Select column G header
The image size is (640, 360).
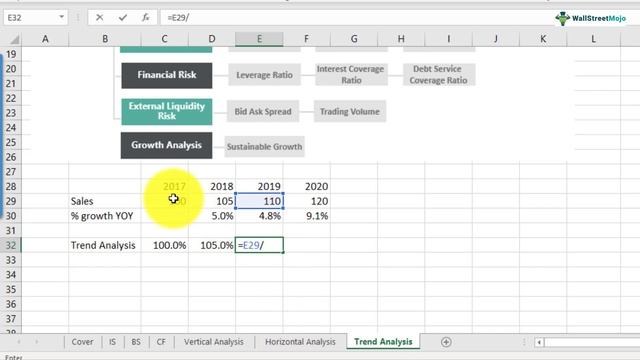[x=354, y=39]
